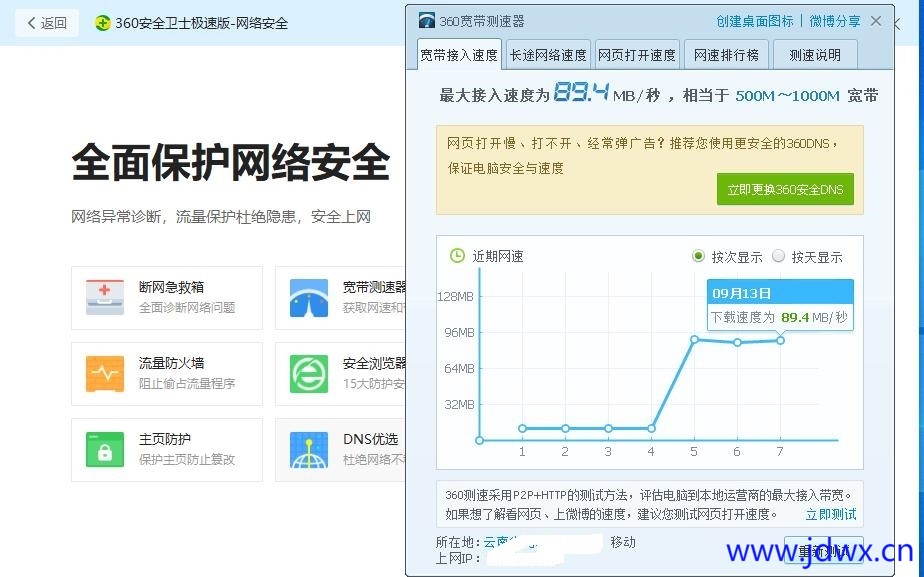The width and height of the screenshot is (924, 577).
Task: Click the 128MB axis label
Action: click(455, 296)
